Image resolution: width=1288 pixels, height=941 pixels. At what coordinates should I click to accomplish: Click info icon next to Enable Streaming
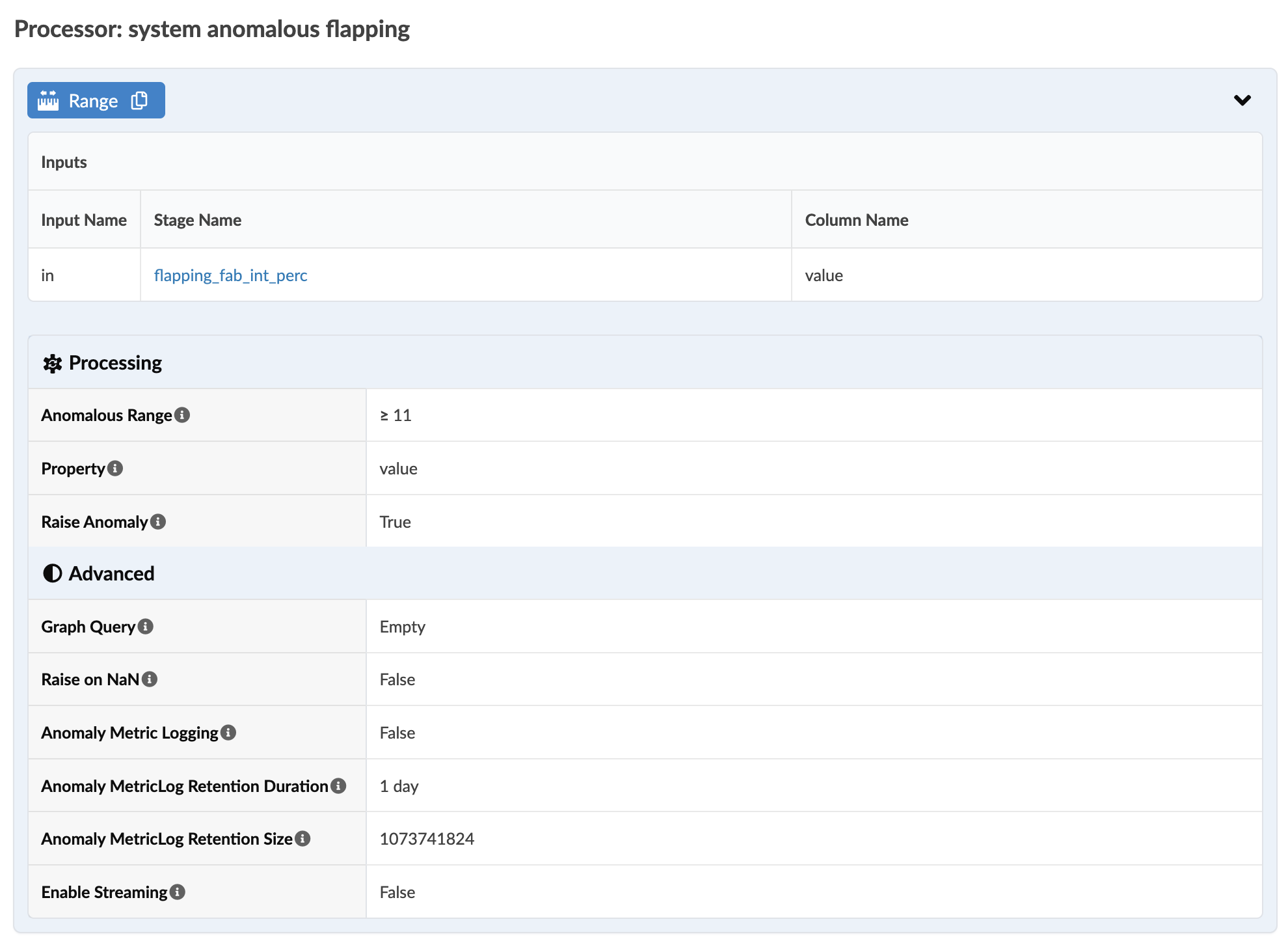coord(178,892)
